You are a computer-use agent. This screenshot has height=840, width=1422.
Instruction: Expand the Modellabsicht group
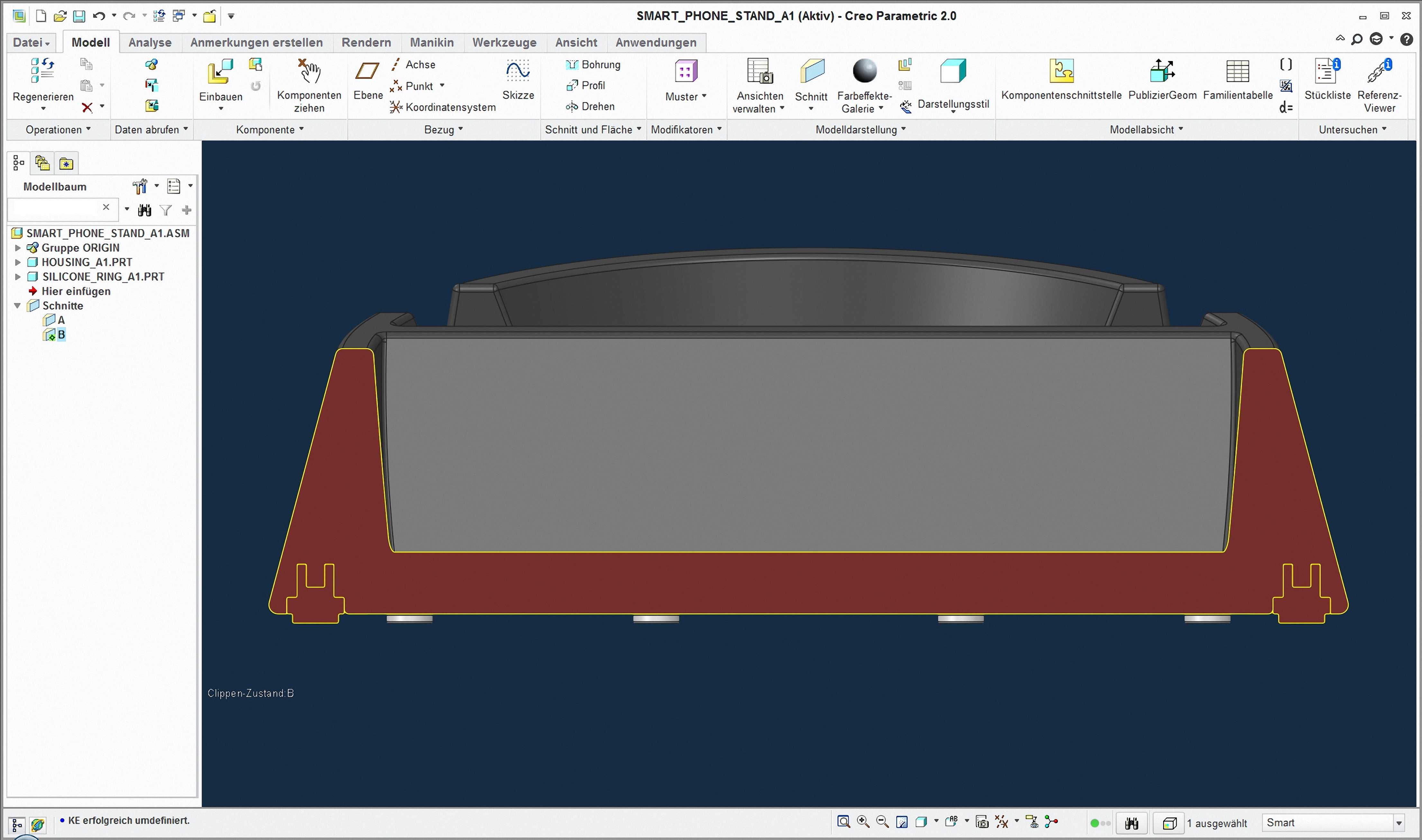click(x=1146, y=130)
